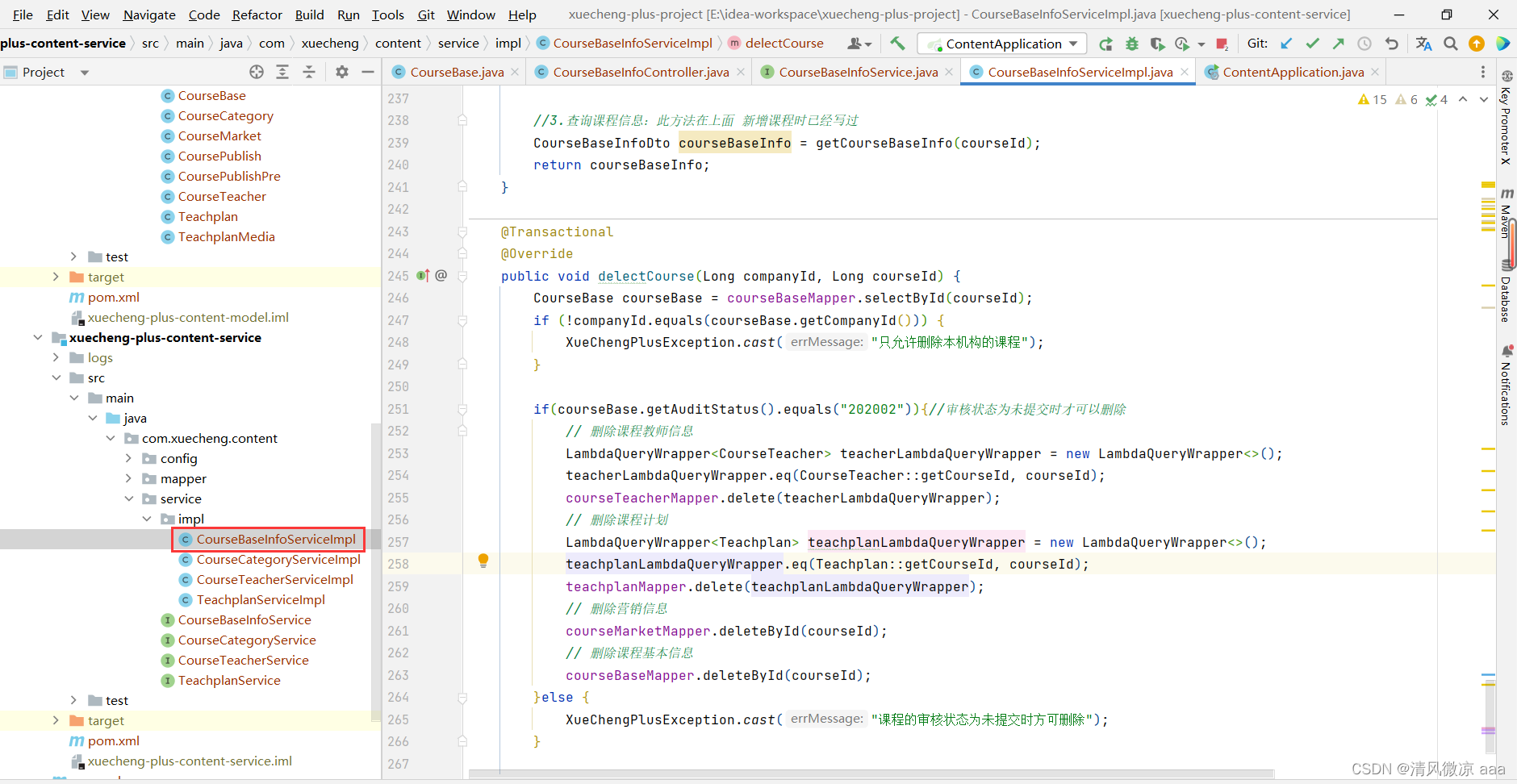This screenshot has height=784, width=1517.
Task: Open the Notifications bell in right sidebar
Action: click(x=1507, y=351)
